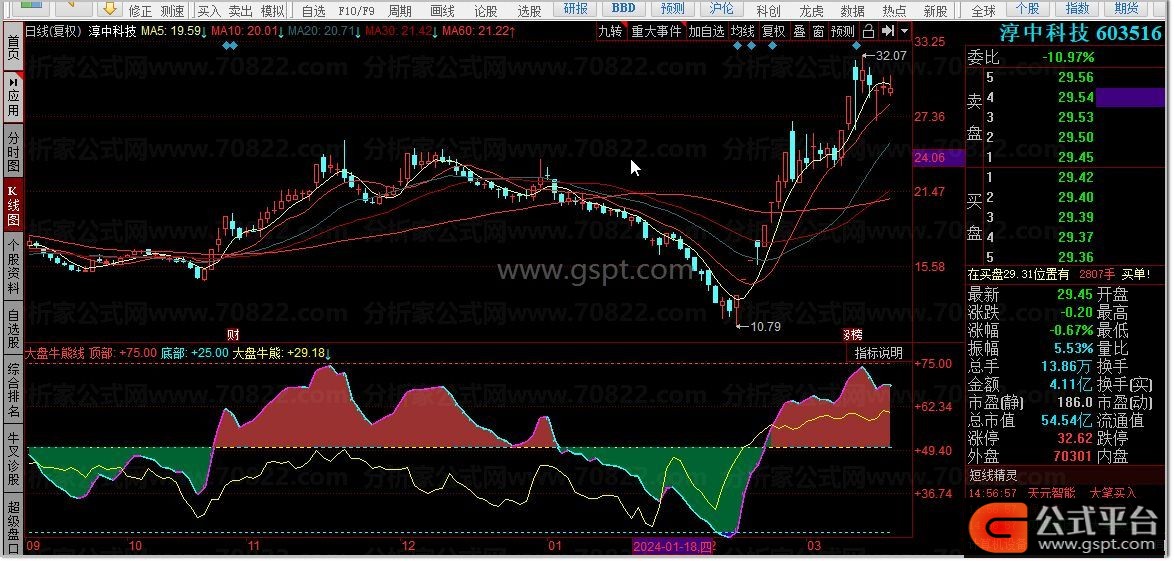Click the 指数 index button

(x=1077, y=8)
